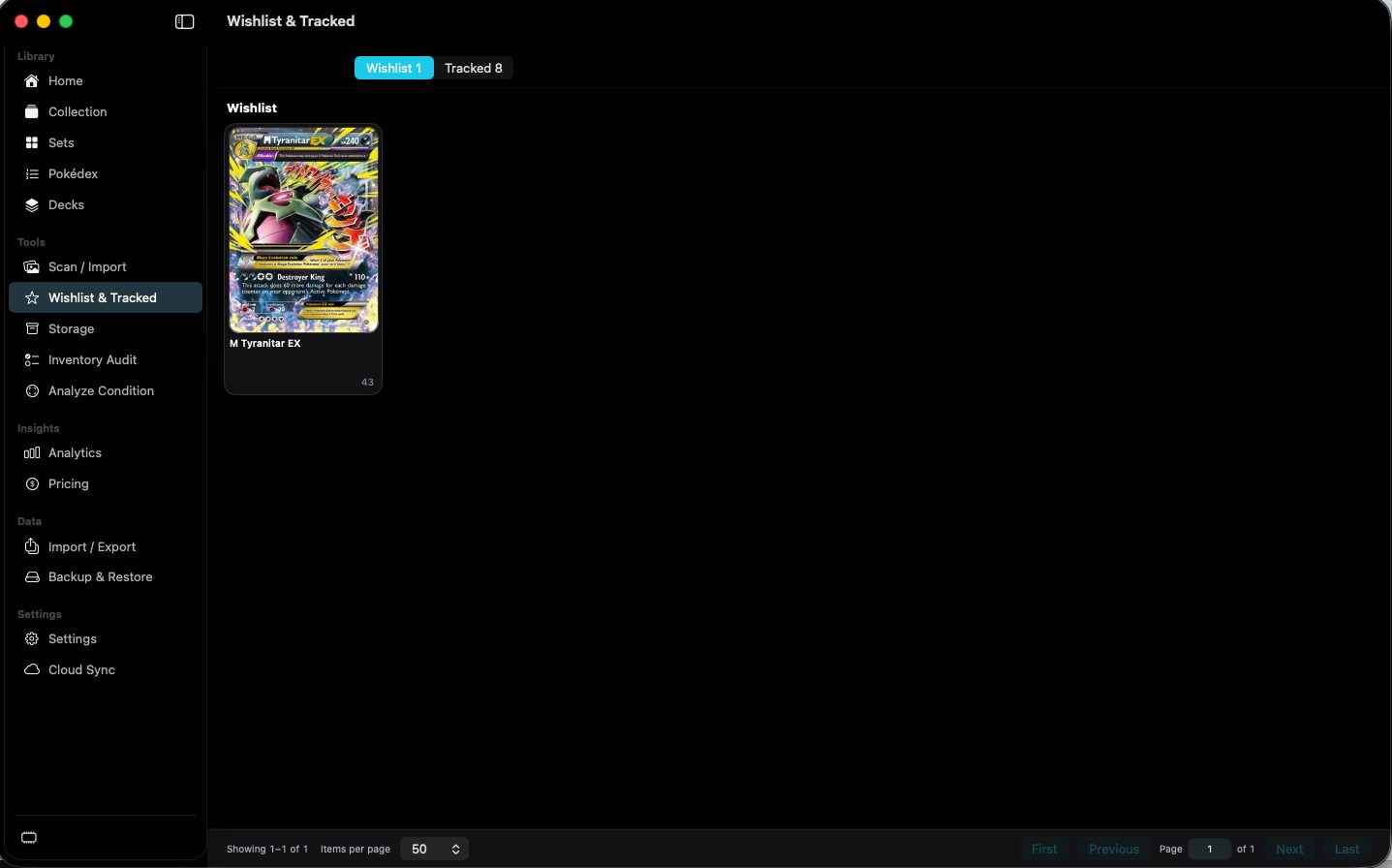The width and height of the screenshot is (1392, 868).
Task: Click the yellow minimize window button
Action: [x=44, y=21]
